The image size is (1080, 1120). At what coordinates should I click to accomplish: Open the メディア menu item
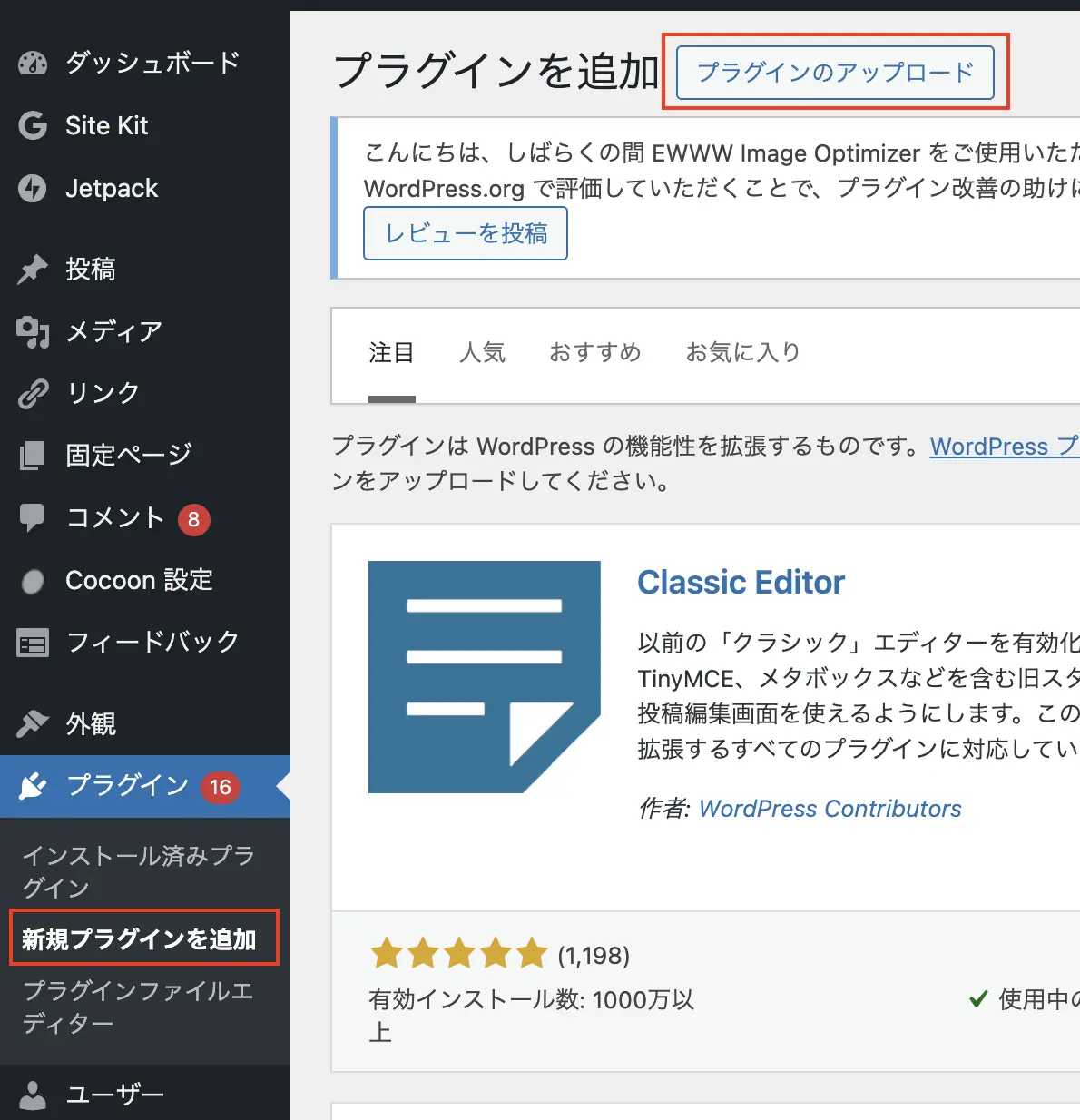click(145, 331)
